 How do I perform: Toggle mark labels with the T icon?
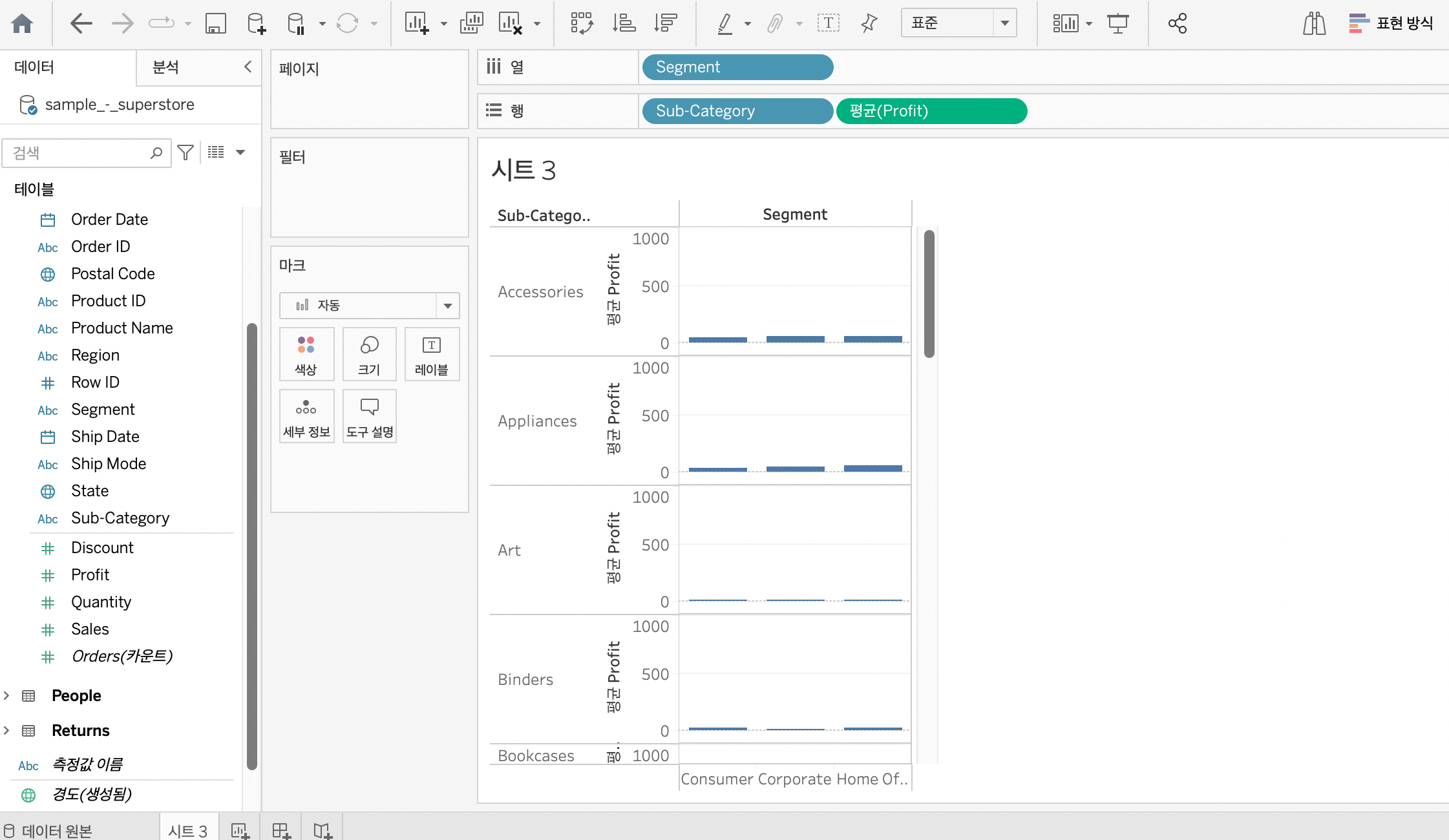(828, 24)
